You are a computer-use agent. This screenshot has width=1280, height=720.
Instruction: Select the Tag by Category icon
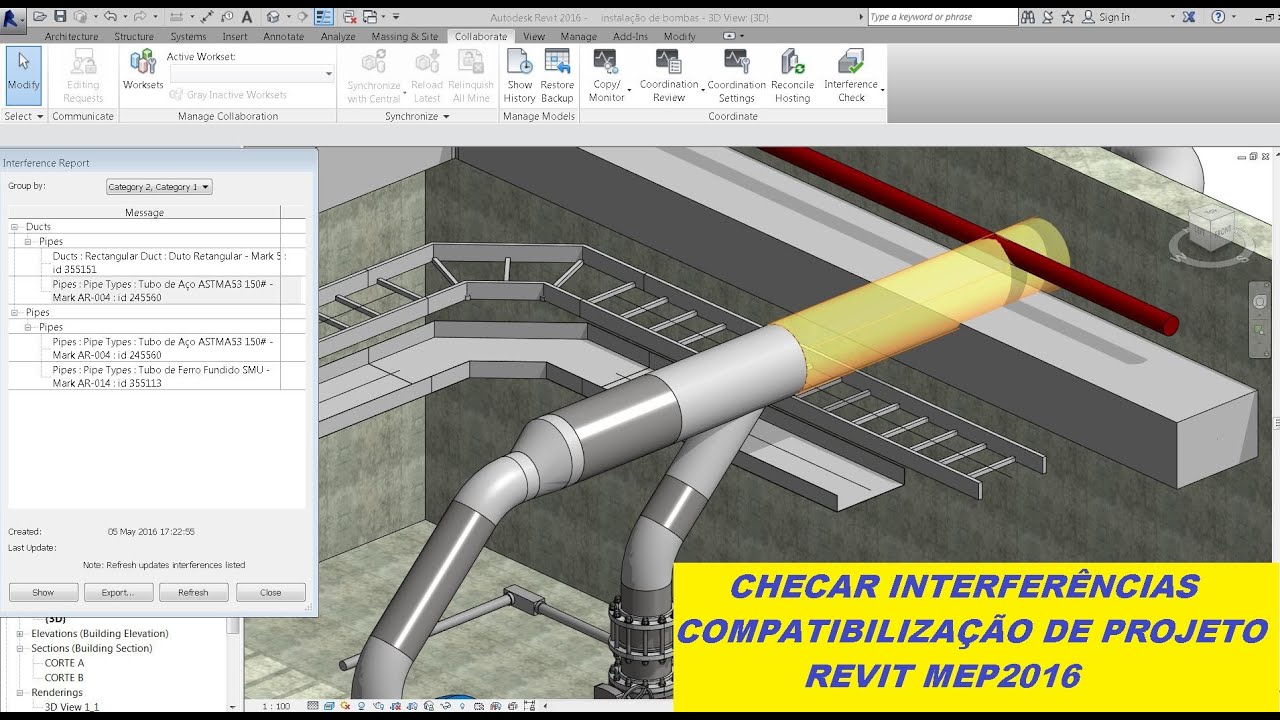click(x=226, y=16)
